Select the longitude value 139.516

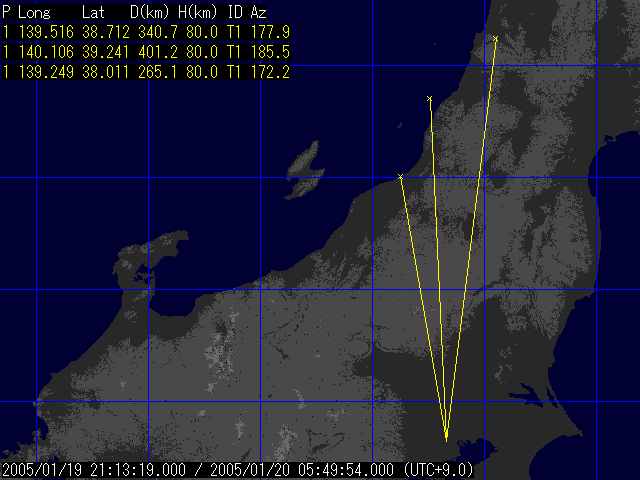pos(45,32)
